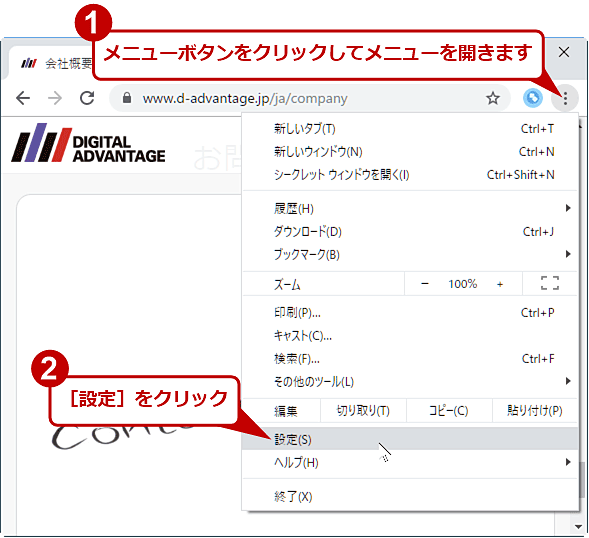View site info via the padlock icon
This screenshot has height=538, width=589.
[x=127, y=98]
